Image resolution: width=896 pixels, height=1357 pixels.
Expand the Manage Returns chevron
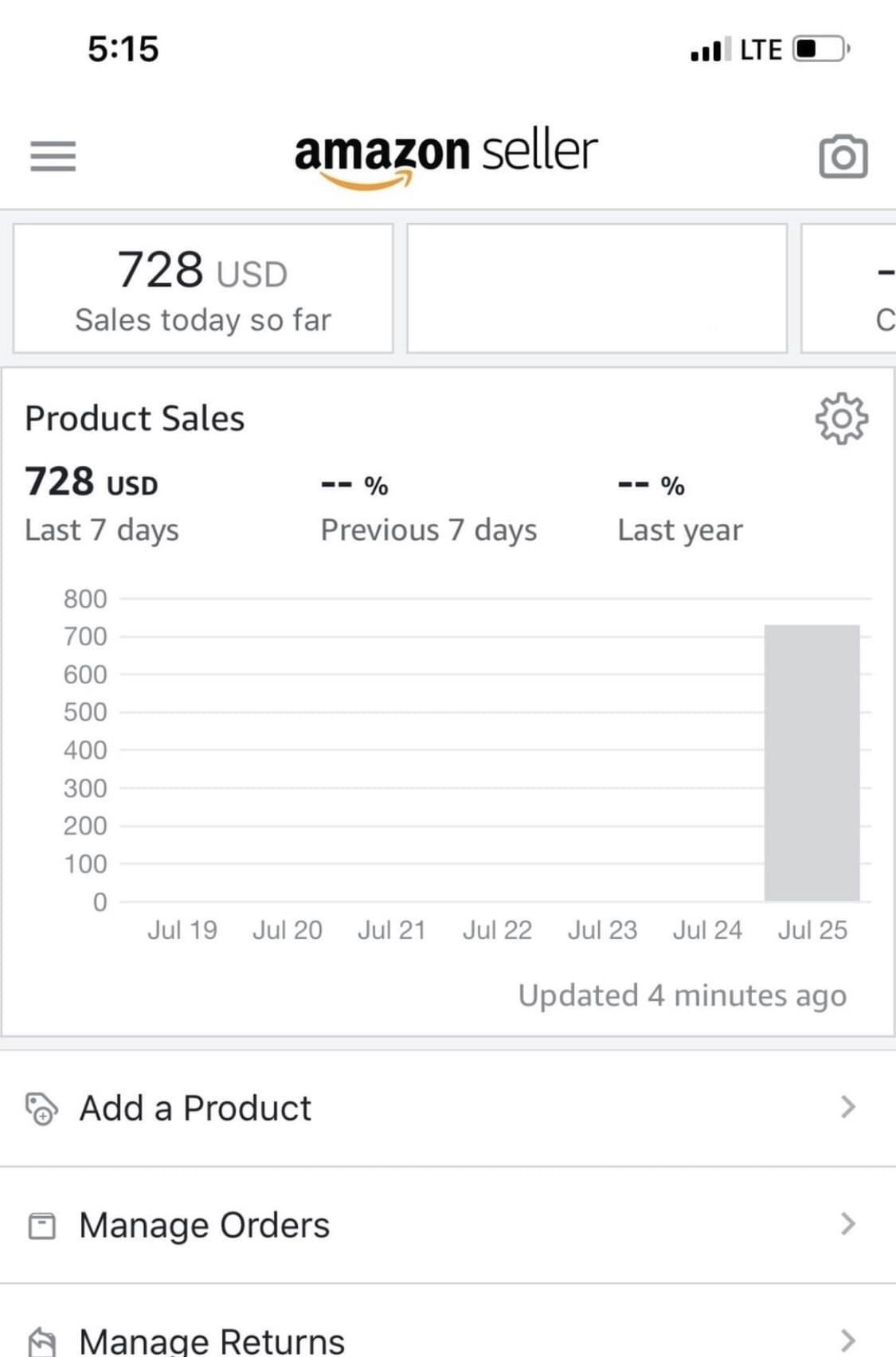coord(848,1340)
